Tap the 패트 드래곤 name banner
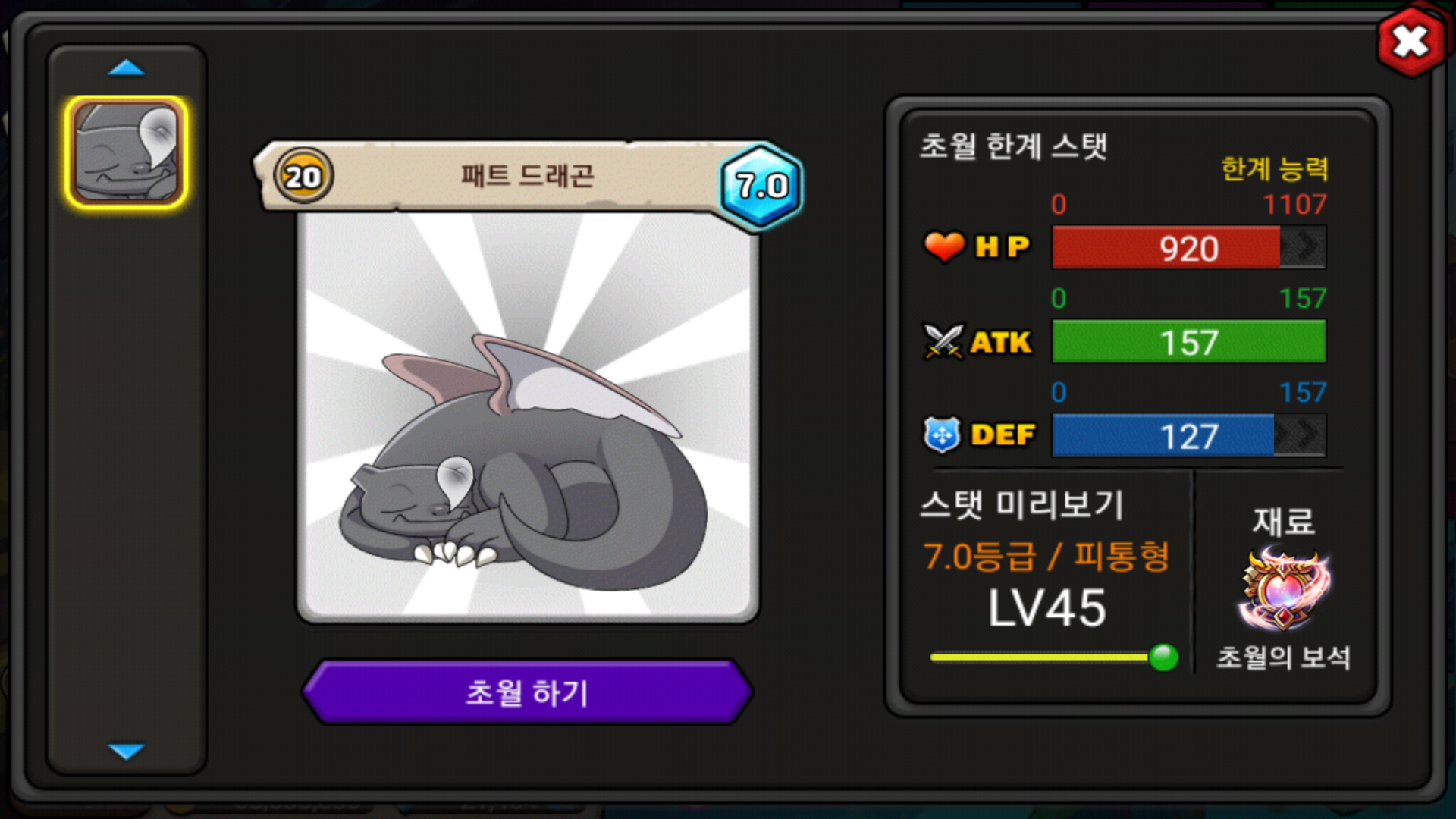The image size is (1456, 819). click(527, 176)
